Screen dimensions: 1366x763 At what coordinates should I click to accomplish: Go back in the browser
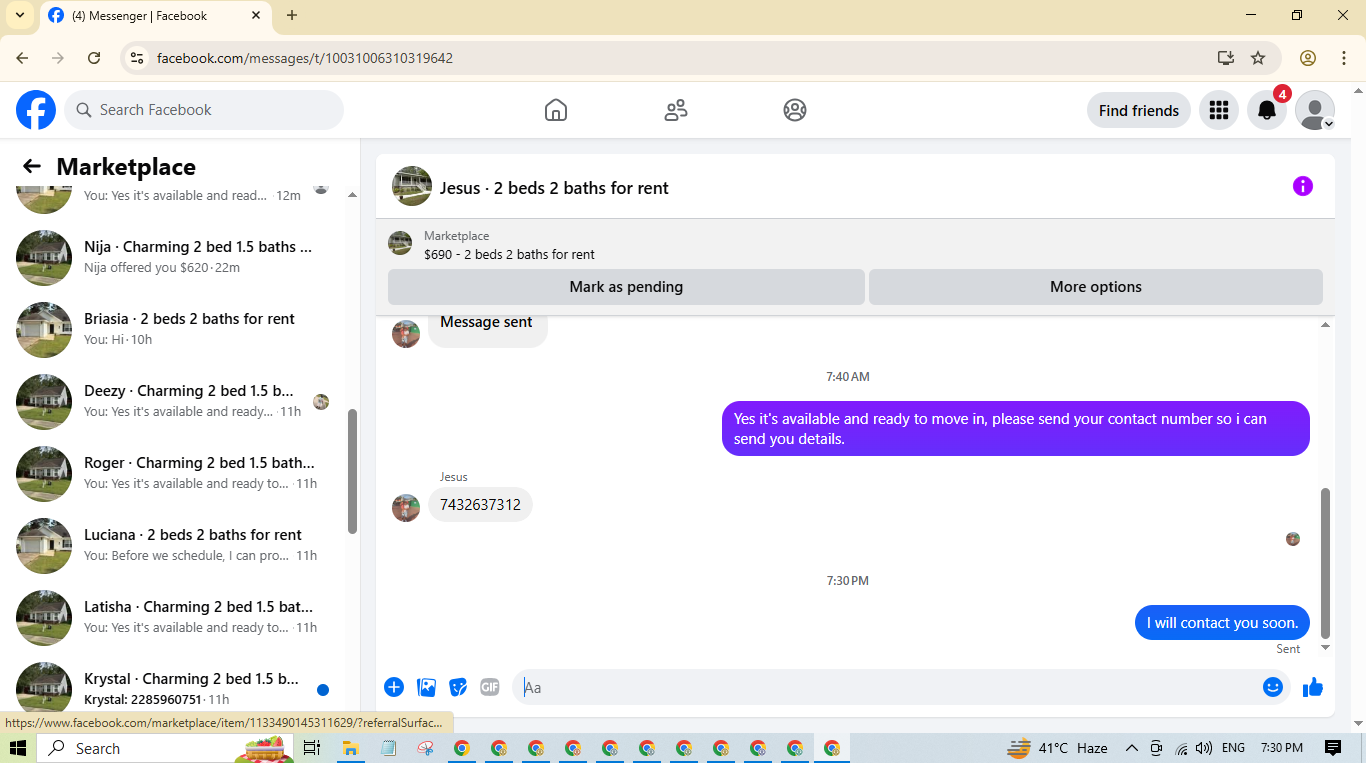[x=22, y=58]
